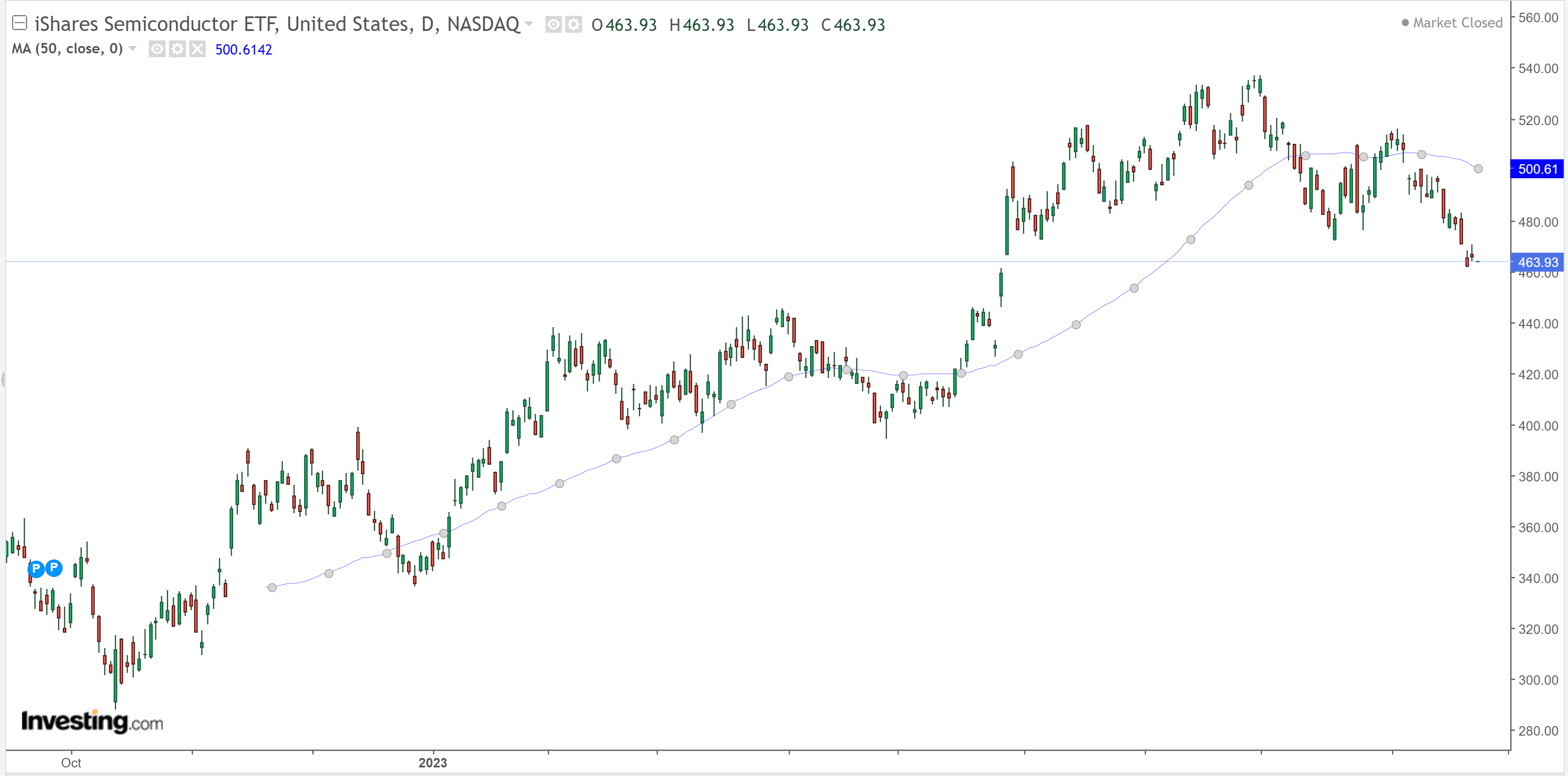Click the 300.00 price axis label
This screenshot has width=1568, height=776.
(1538, 679)
